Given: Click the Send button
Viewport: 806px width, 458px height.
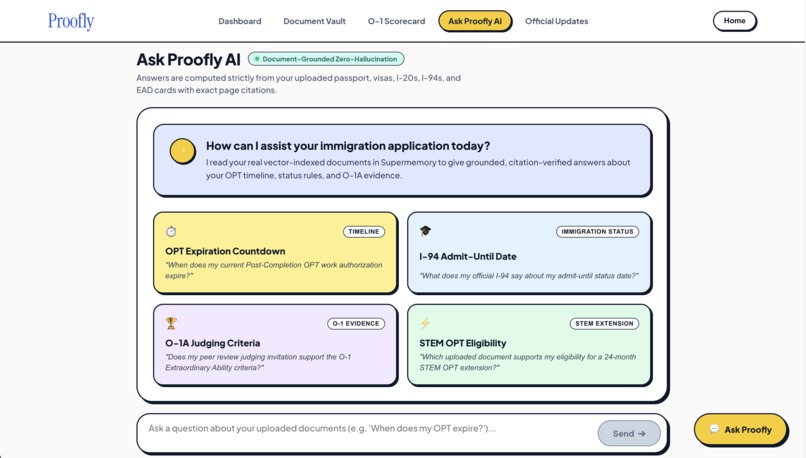Looking at the screenshot, I should [629, 433].
